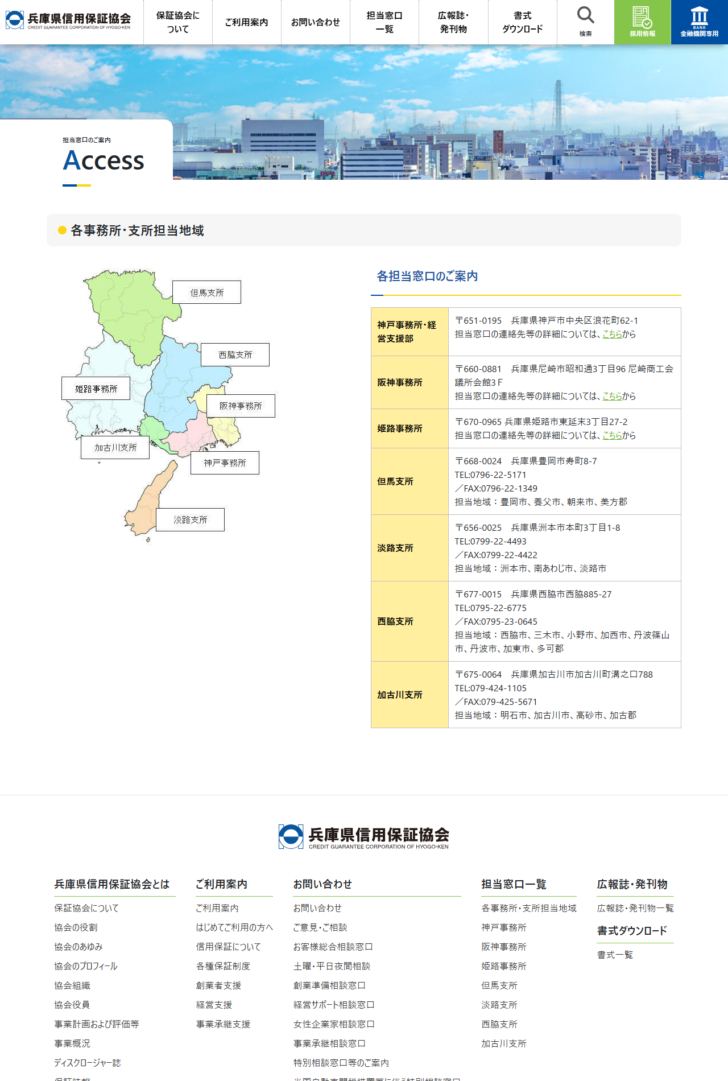The image size is (728, 1081).
Task: Open footer link 保証協会について
Action: (86, 908)
